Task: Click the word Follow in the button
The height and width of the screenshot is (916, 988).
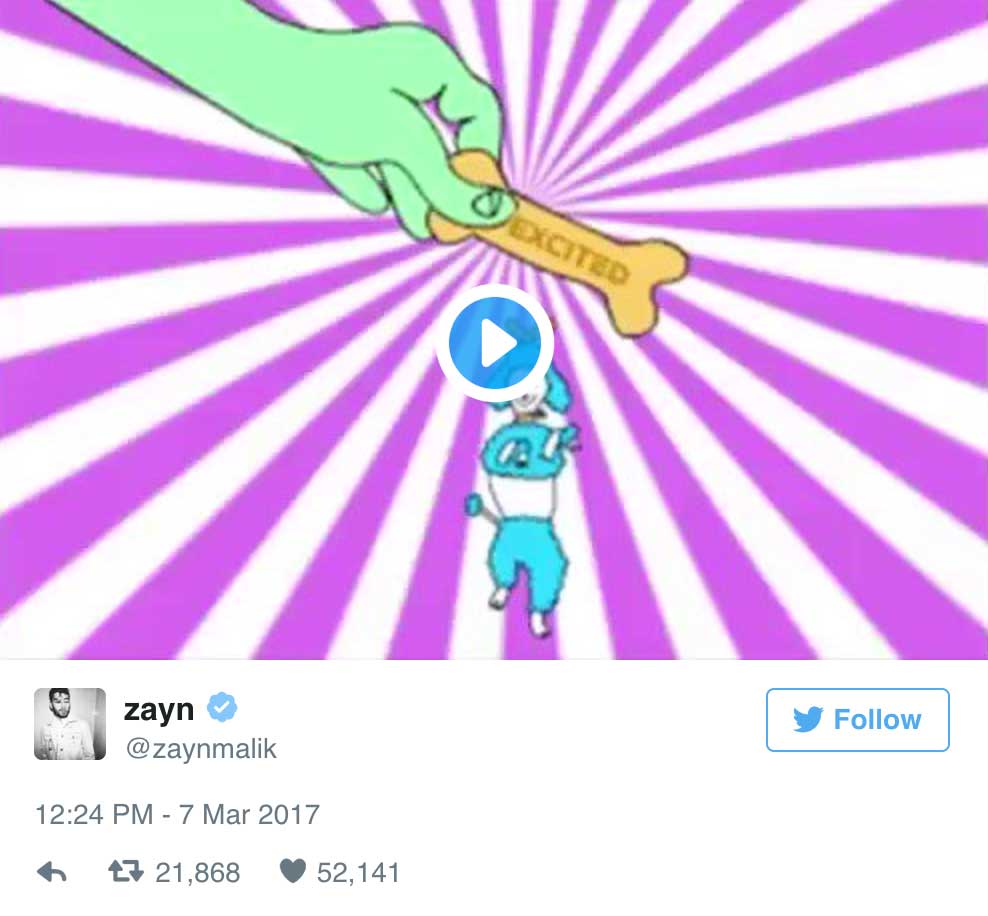Action: point(877,719)
